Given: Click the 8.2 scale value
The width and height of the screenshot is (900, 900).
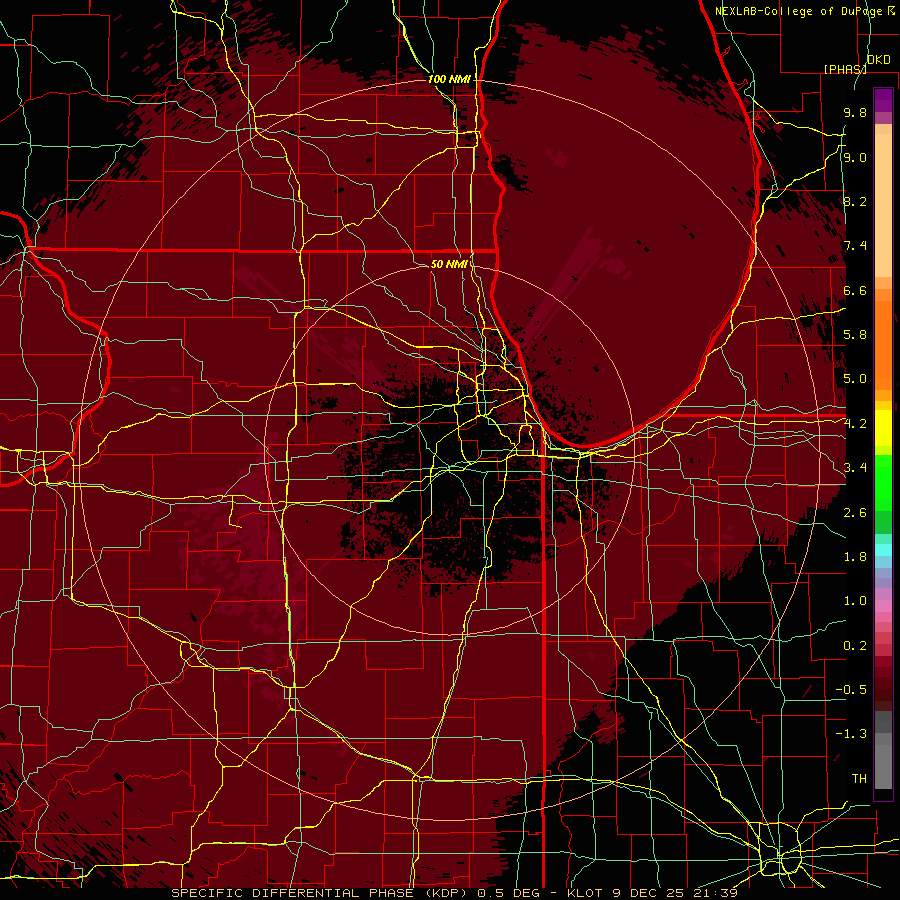Looking at the screenshot, I should 855,201.
